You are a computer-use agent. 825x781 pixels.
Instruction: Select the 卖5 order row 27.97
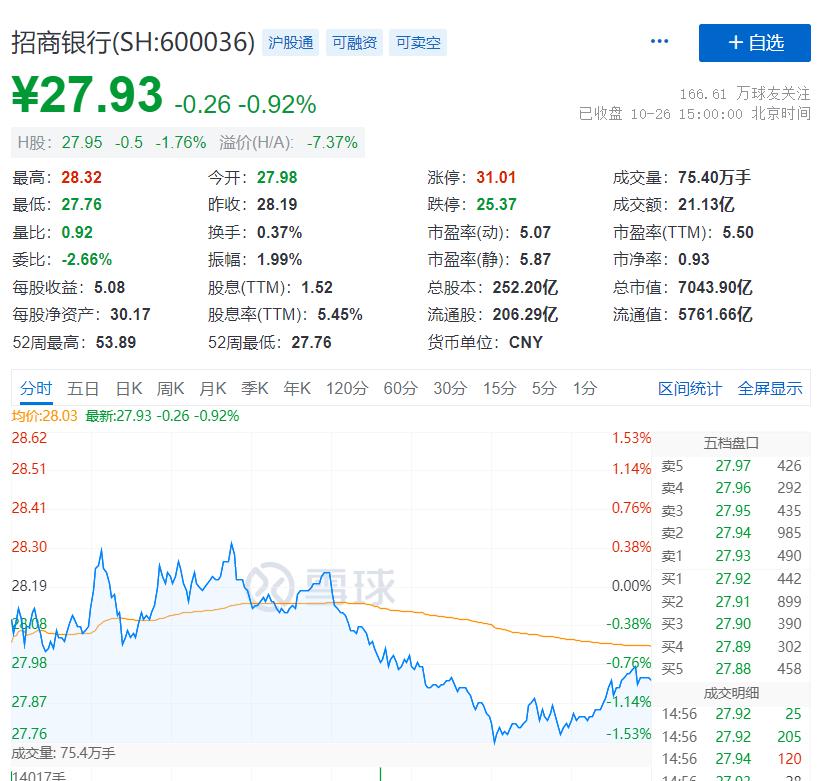click(731, 466)
